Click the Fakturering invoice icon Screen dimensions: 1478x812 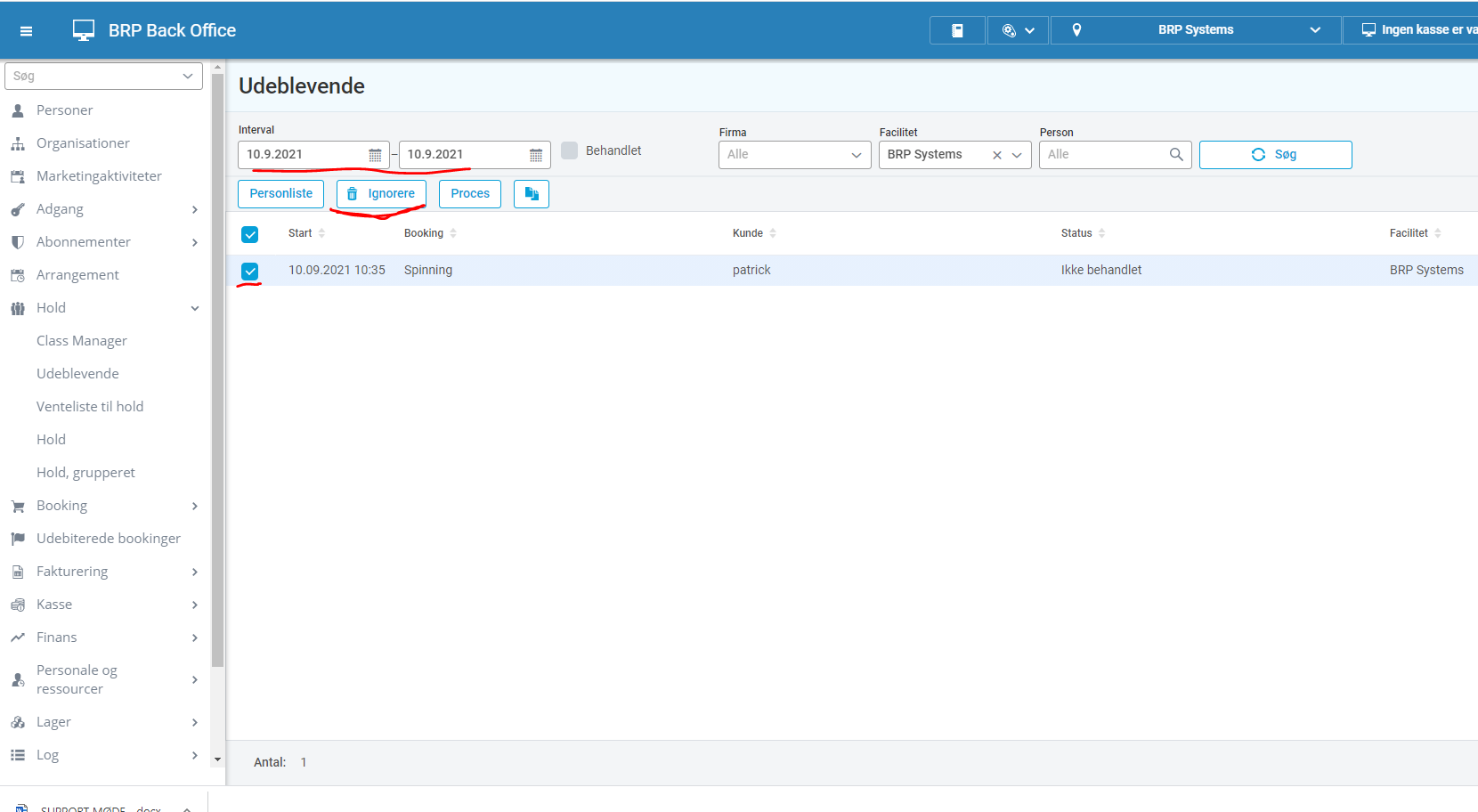(x=18, y=572)
